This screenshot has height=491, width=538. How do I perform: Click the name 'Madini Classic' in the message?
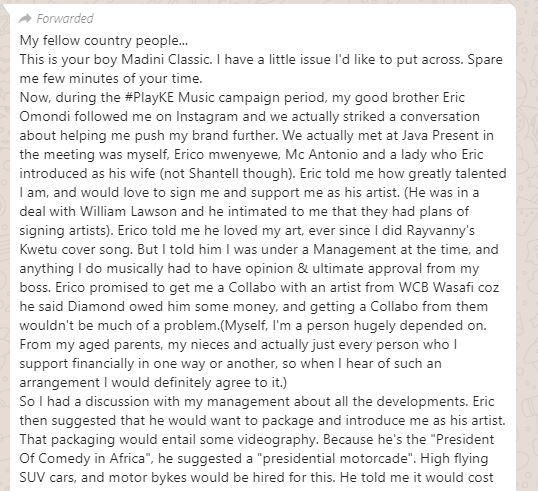click(165, 59)
